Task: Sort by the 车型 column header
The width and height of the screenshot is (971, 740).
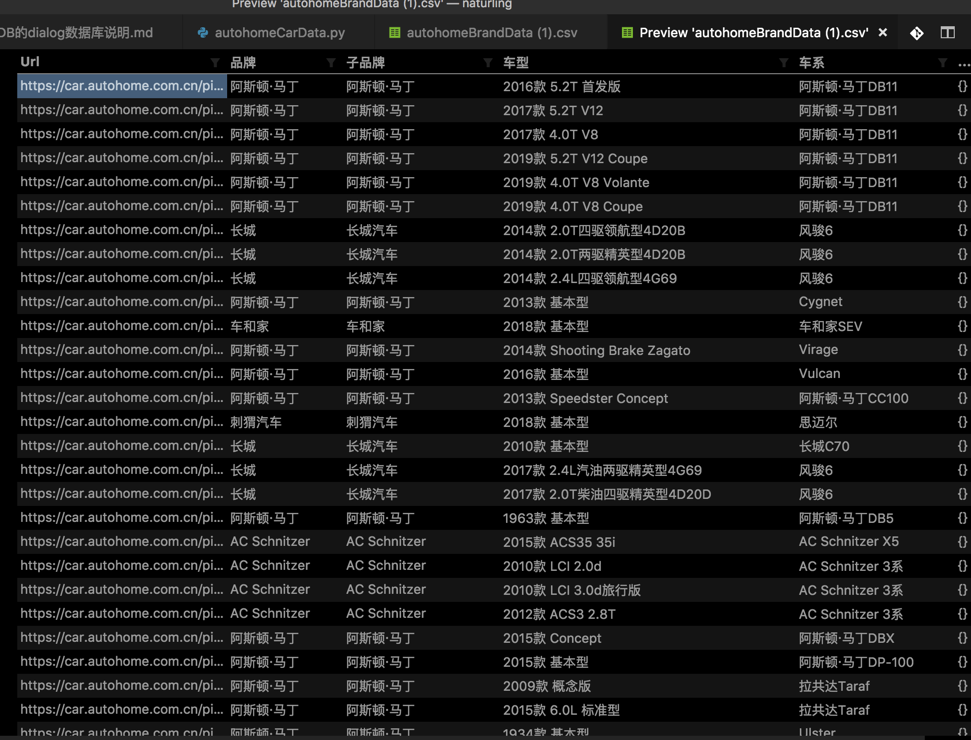Action: (516, 63)
